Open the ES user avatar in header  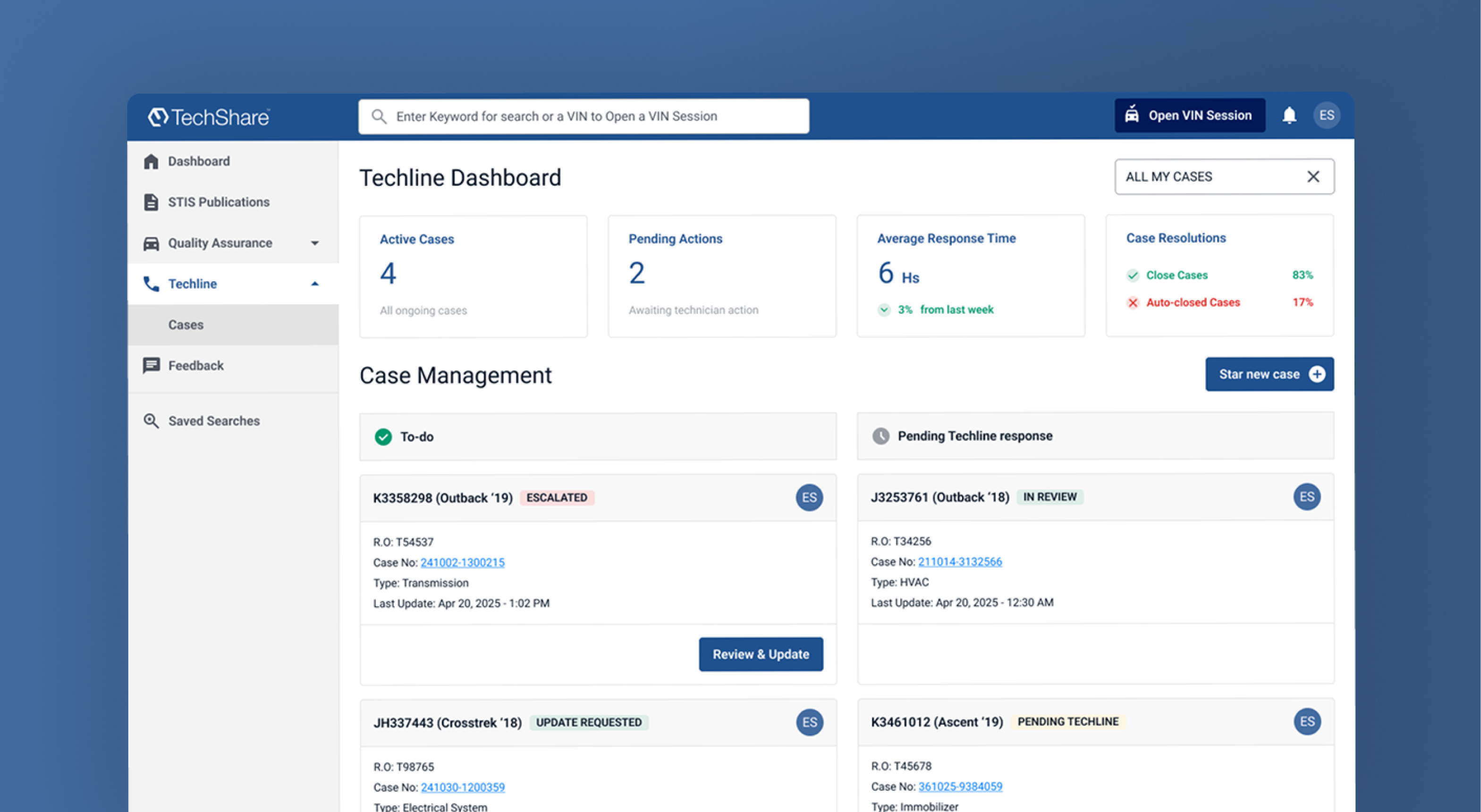pos(1327,116)
